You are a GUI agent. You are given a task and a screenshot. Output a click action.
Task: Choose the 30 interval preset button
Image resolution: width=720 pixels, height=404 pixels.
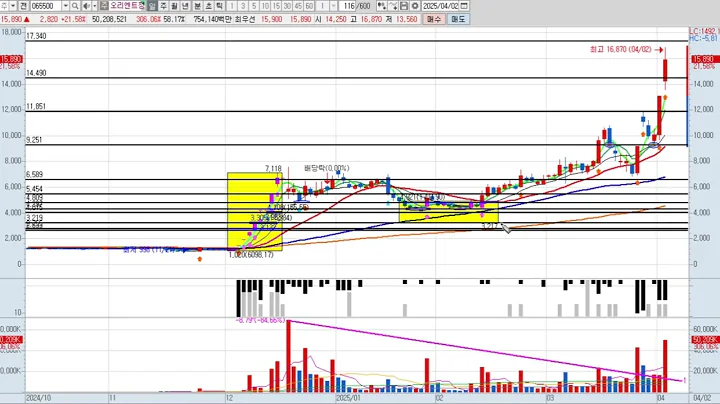tap(287, 6)
